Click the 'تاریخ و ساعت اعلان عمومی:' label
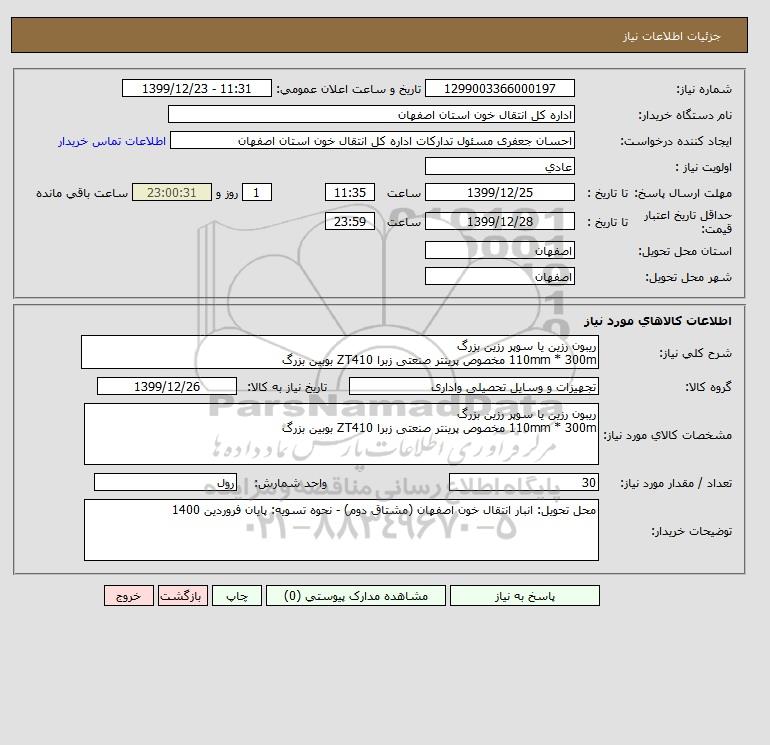The width and height of the screenshot is (770, 745). (x=349, y=89)
